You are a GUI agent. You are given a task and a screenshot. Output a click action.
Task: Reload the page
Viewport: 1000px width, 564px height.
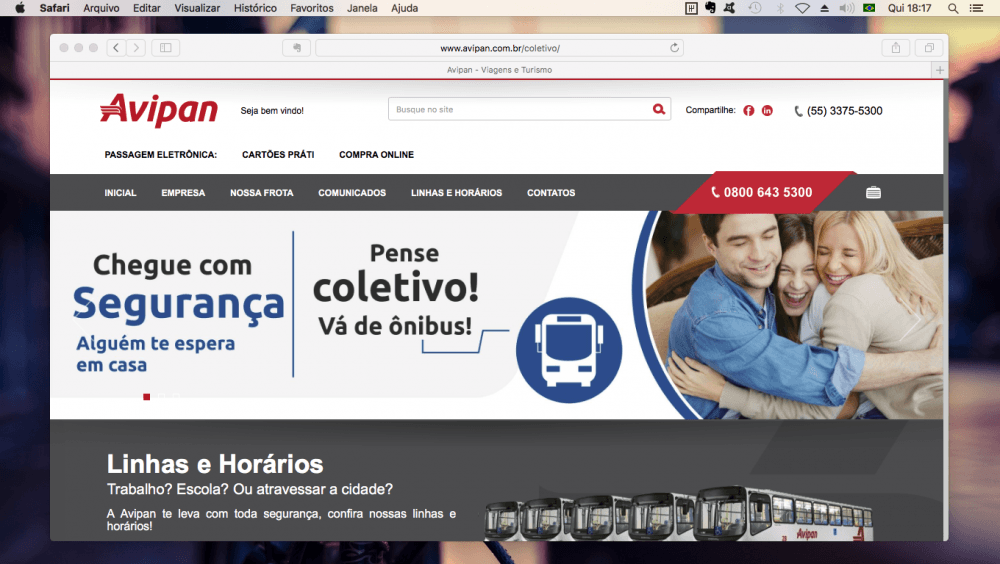[x=674, y=48]
